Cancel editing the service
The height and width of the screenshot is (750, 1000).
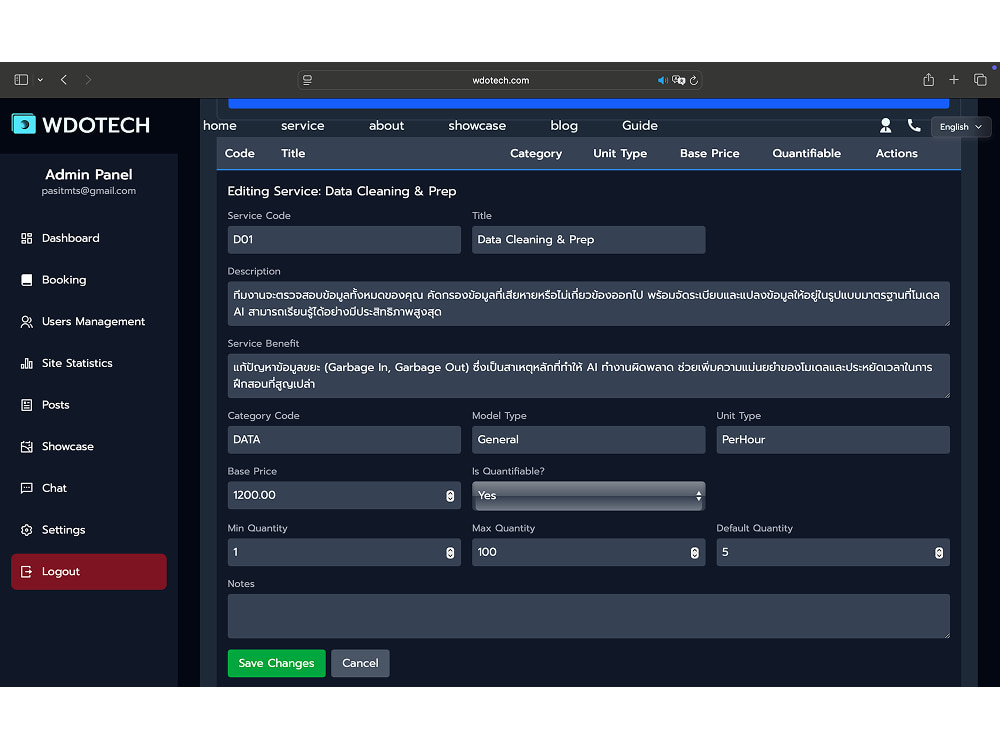point(360,663)
